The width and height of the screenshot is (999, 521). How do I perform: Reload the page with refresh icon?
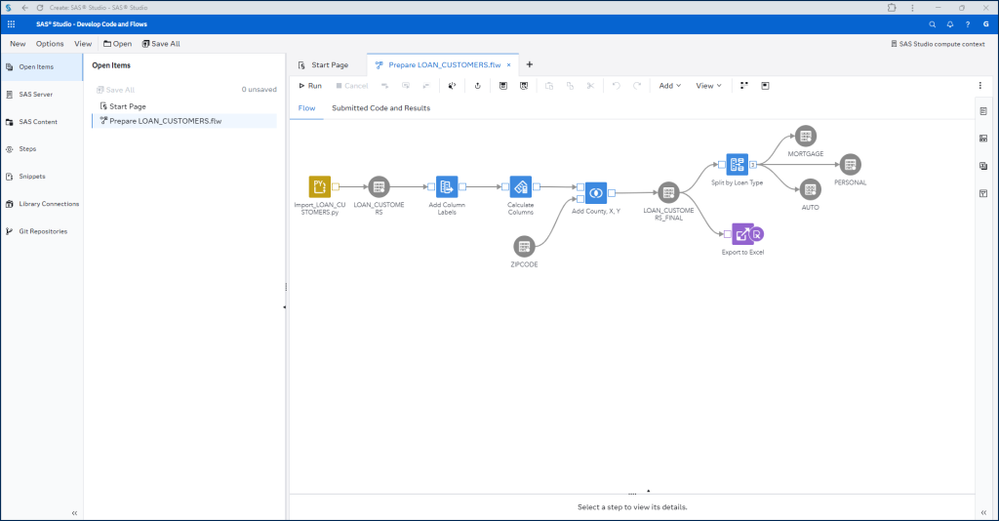(x=40, y=8)
